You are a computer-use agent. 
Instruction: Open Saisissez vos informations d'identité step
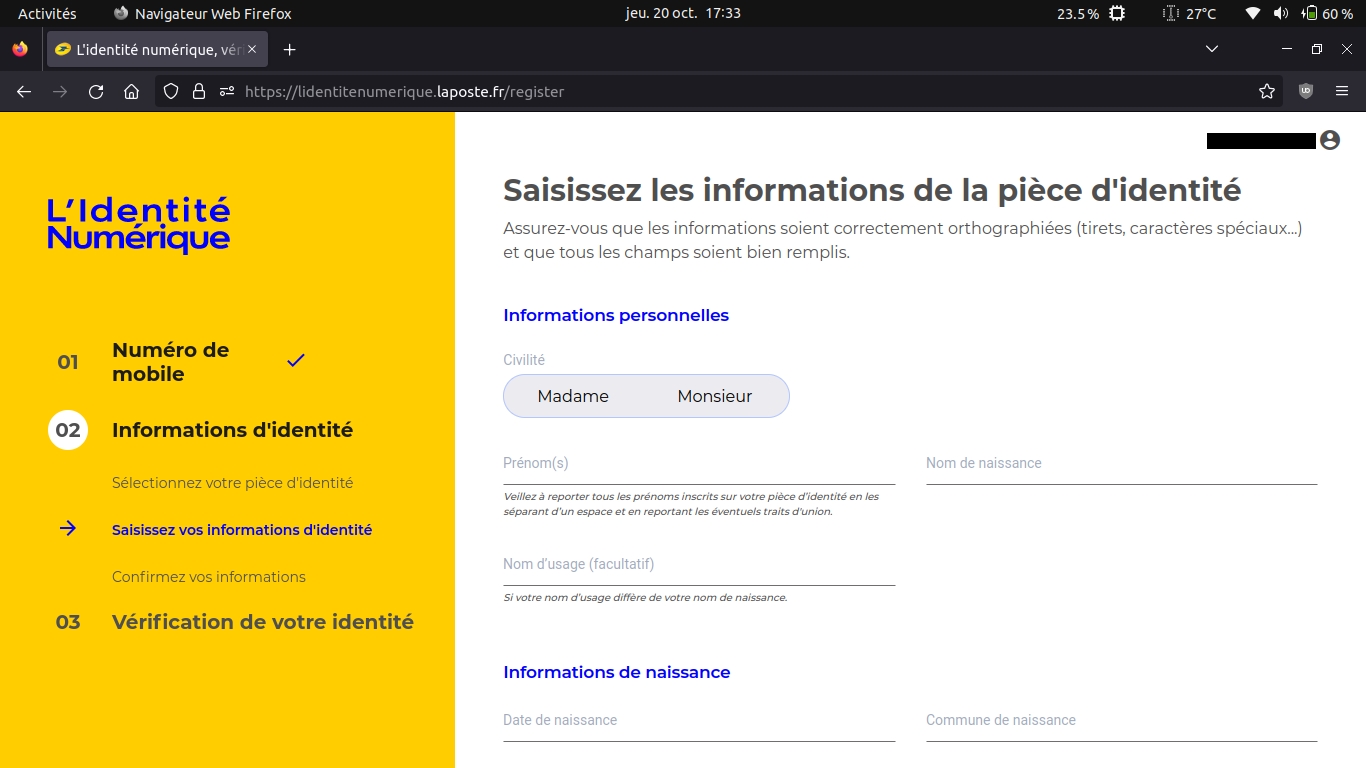point(242,530)
